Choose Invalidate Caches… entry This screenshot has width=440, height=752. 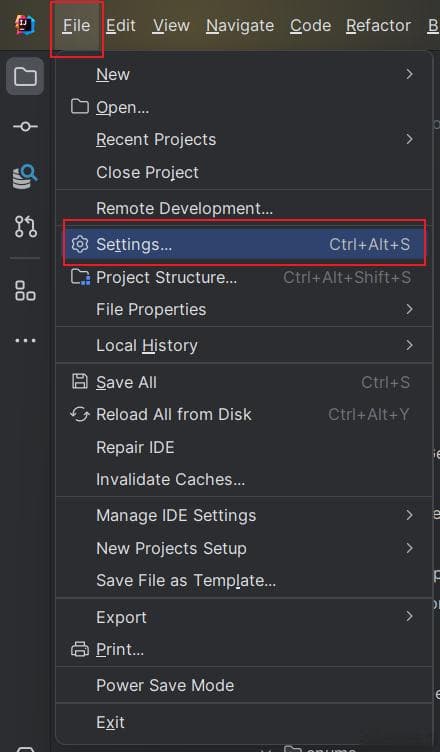244,479
